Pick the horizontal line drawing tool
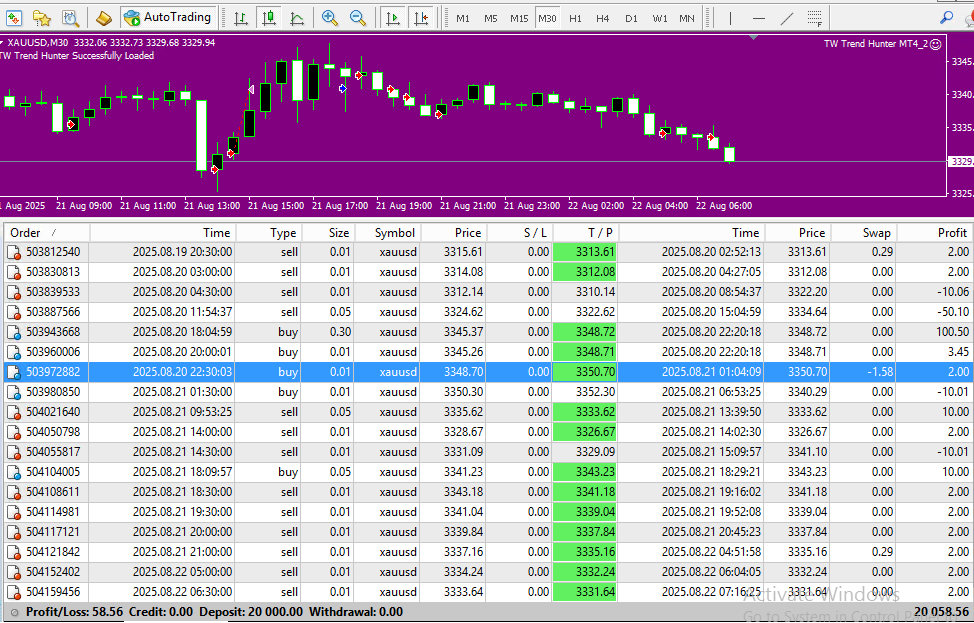Screen dimensions: 974x623 [758, 19]
